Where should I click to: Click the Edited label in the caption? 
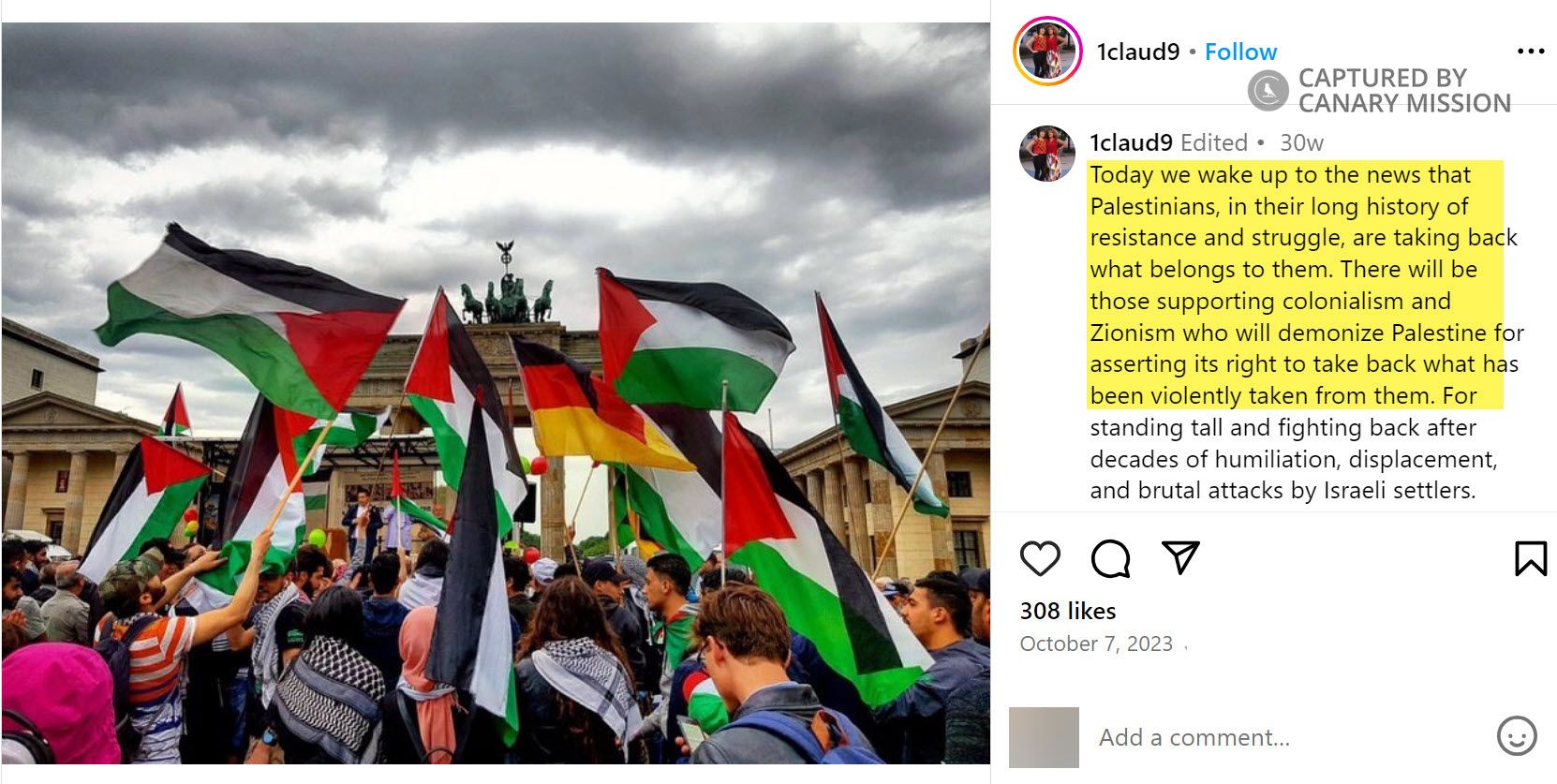(1214, 142)
